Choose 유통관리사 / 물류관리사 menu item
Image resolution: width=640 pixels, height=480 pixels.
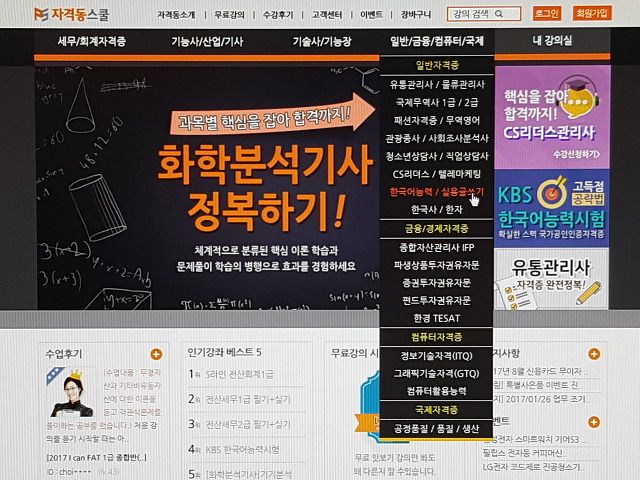point(437,84)
